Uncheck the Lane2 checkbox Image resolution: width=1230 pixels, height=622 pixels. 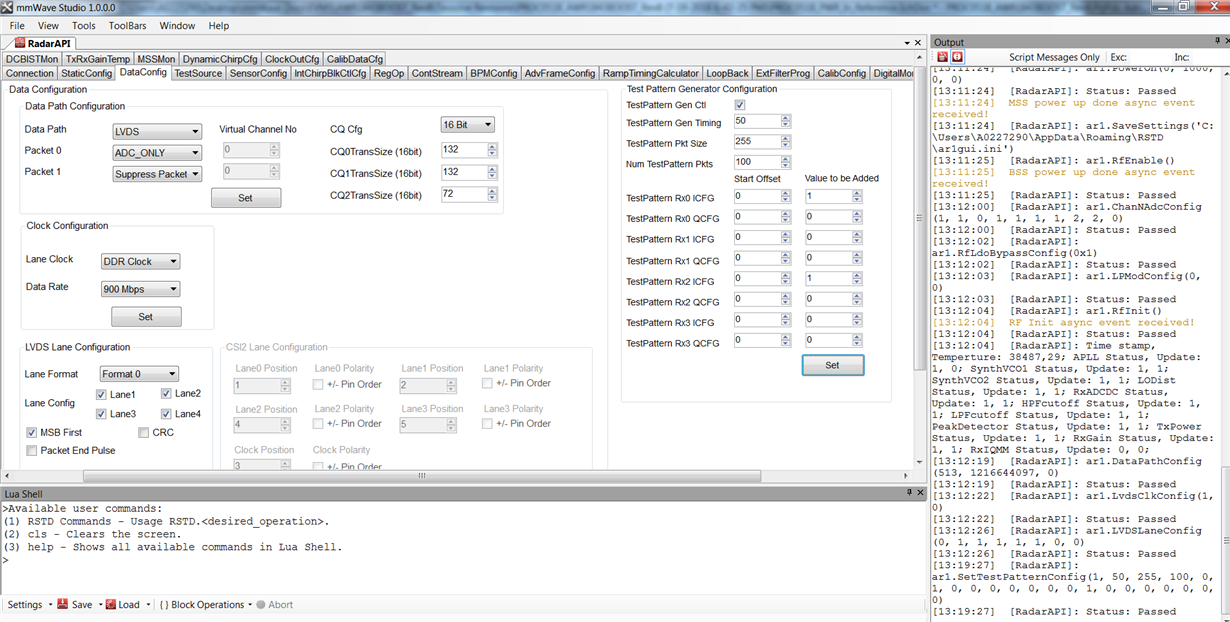coord(166,394)
